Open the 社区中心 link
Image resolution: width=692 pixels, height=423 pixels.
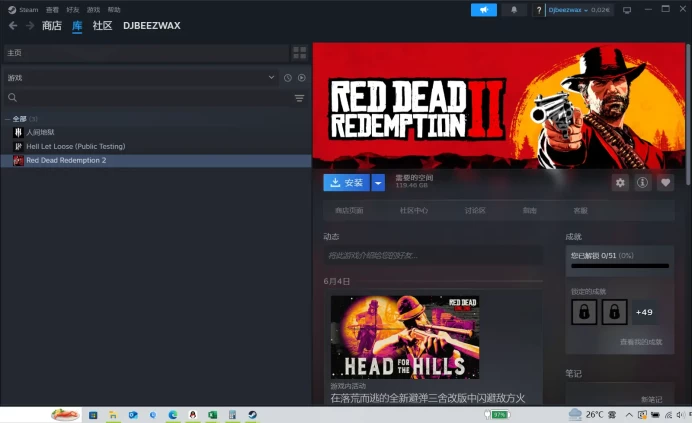pyautogui.click(x=414, y=211)
